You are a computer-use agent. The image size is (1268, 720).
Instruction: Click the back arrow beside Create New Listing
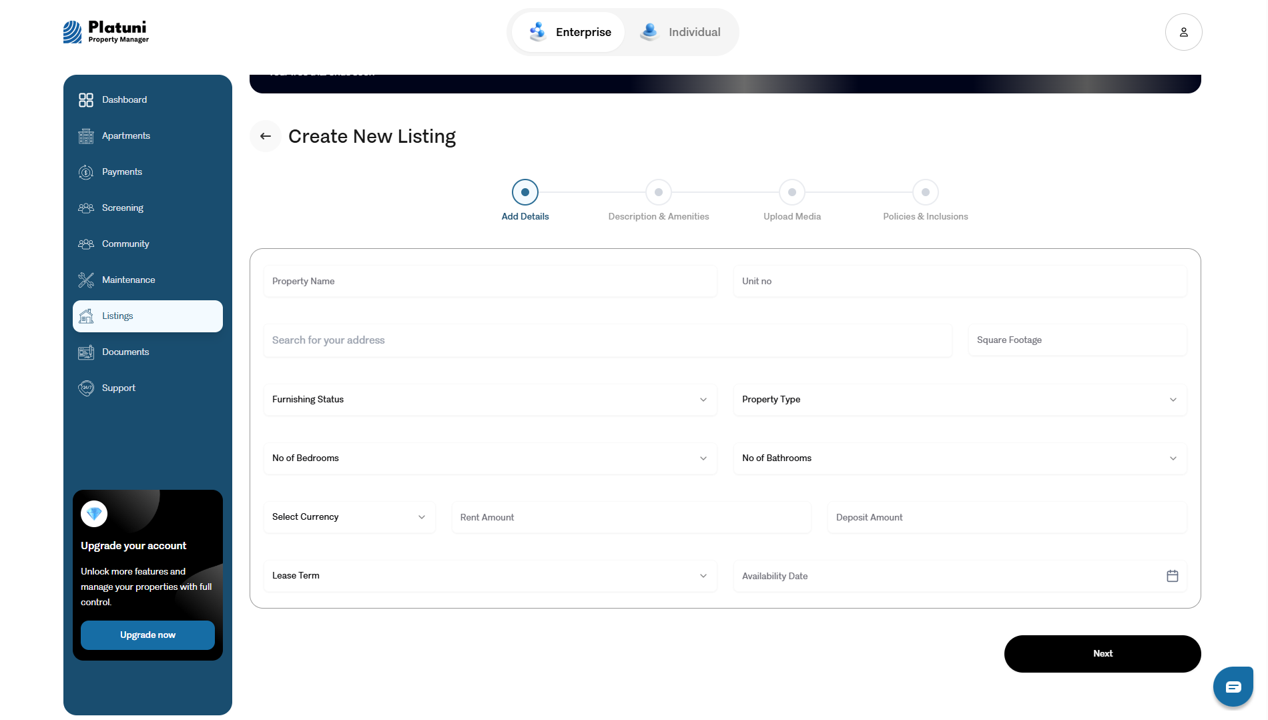pyautogui.click(x=265, y=136)
